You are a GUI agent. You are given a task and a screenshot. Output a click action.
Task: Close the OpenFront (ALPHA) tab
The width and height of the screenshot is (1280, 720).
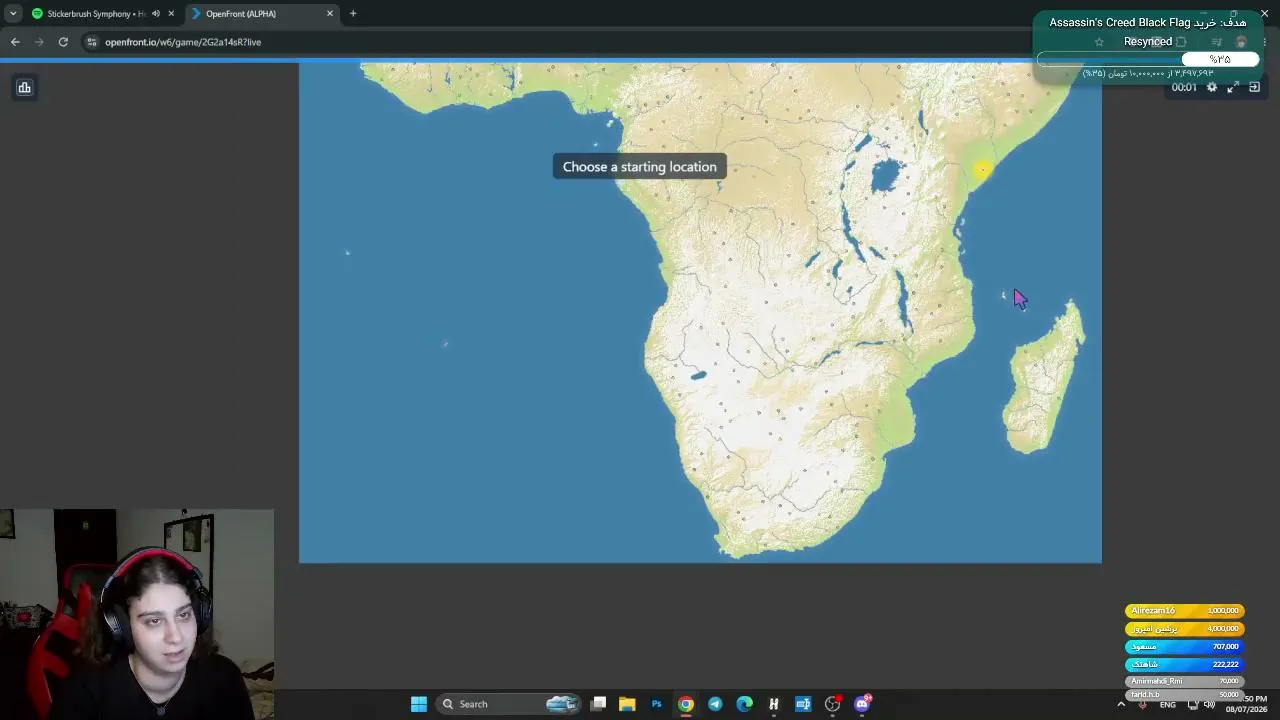coord(330,14)
